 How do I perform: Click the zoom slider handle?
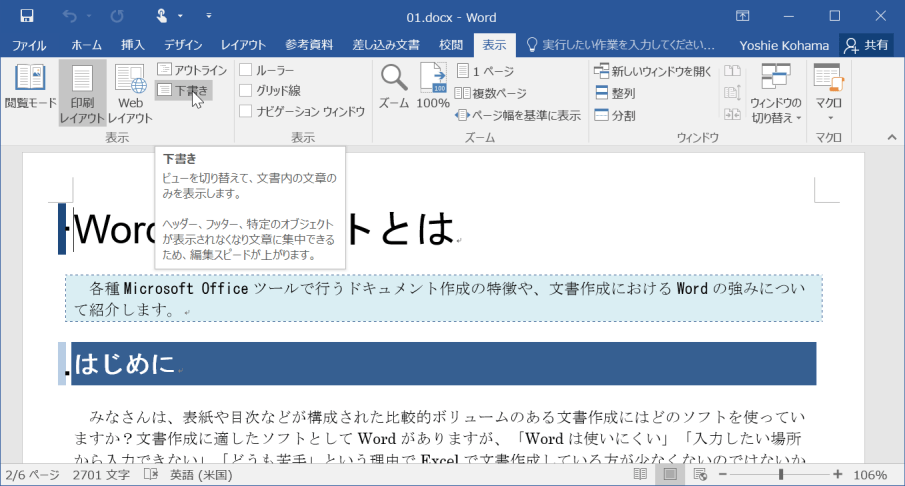pos(781,474)
